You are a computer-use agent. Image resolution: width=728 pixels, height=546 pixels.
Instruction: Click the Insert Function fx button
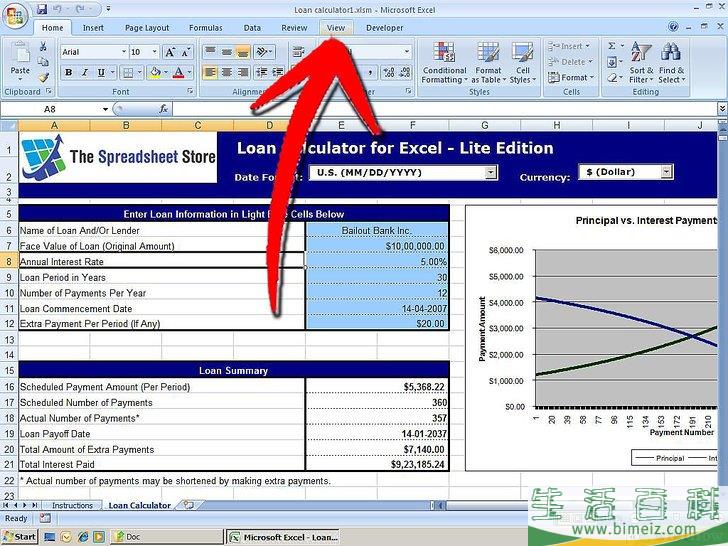click(163, 109)
